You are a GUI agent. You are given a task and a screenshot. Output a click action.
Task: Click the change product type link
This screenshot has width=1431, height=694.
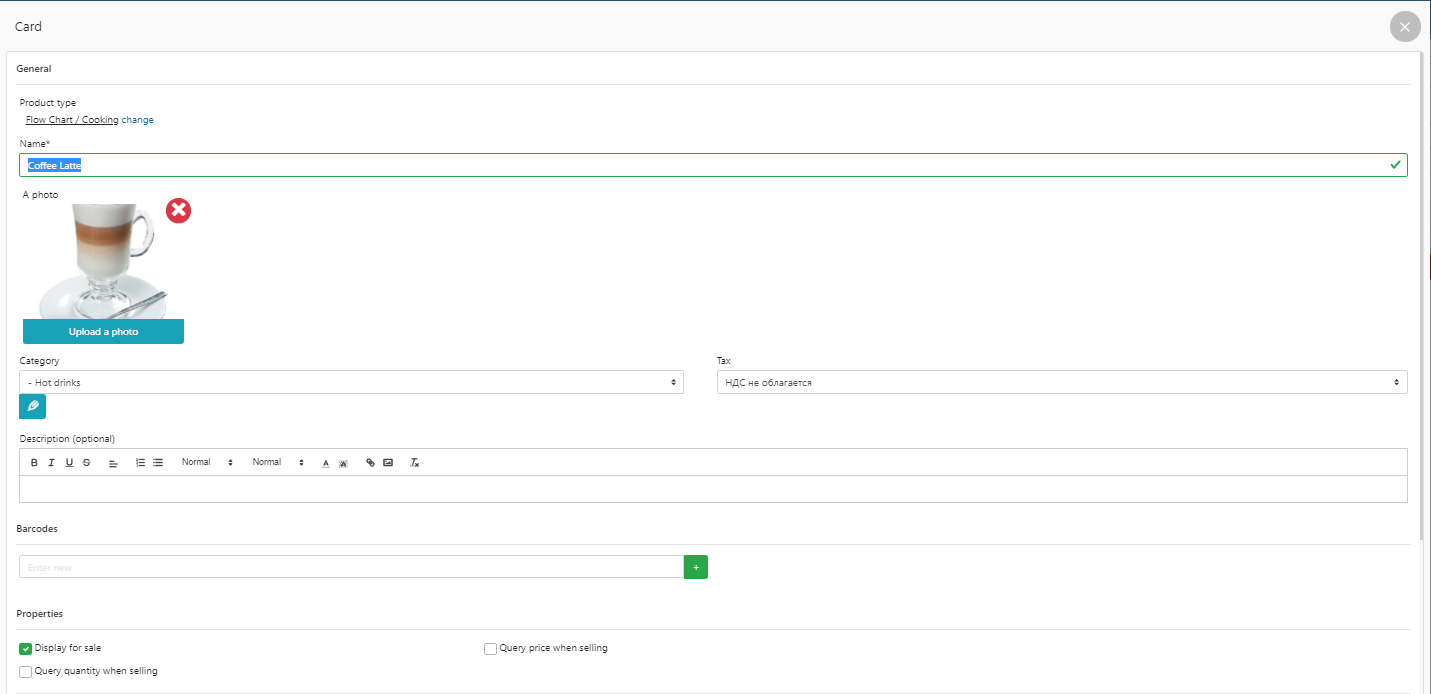138,120
